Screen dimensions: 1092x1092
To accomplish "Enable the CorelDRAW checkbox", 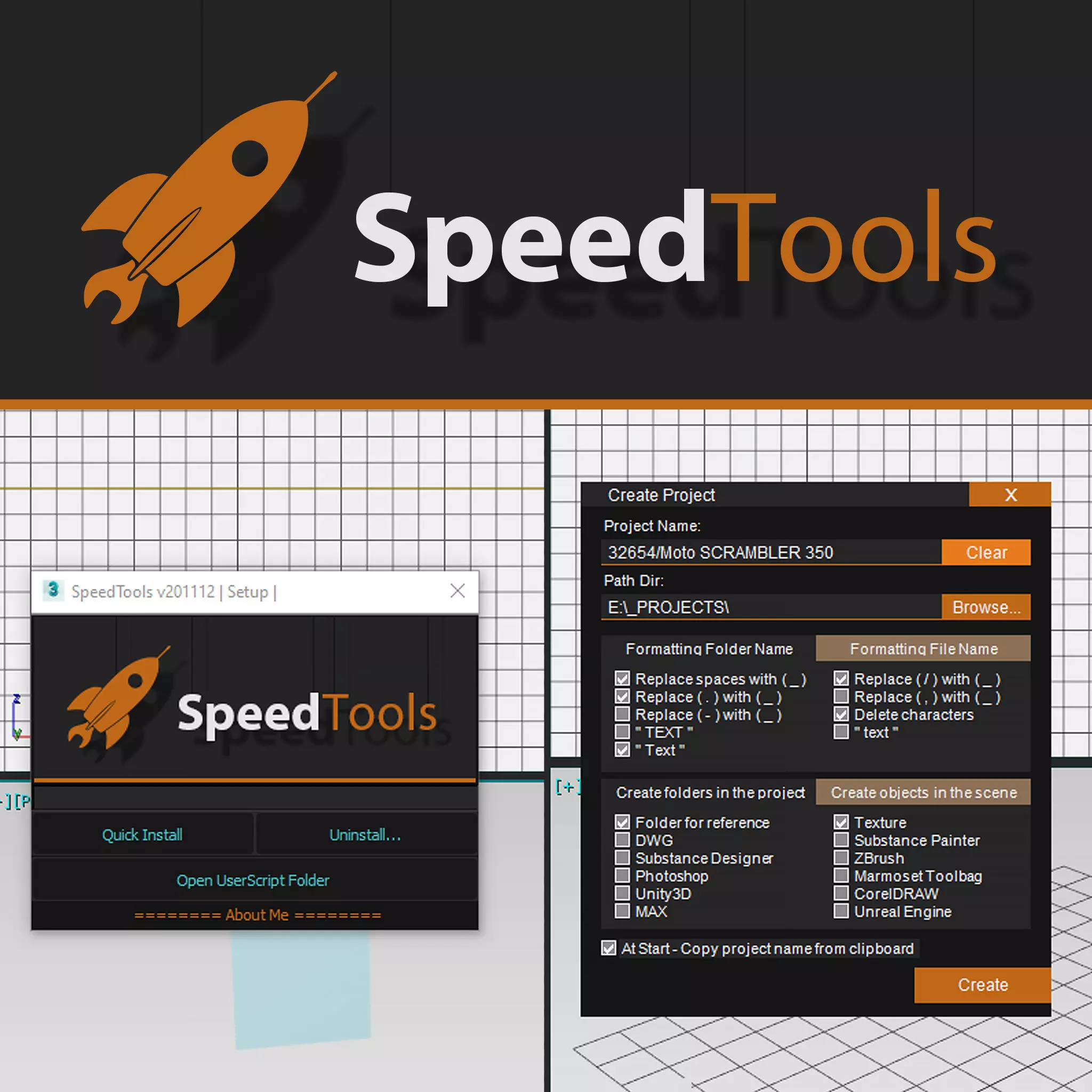I will pos(841,893).
